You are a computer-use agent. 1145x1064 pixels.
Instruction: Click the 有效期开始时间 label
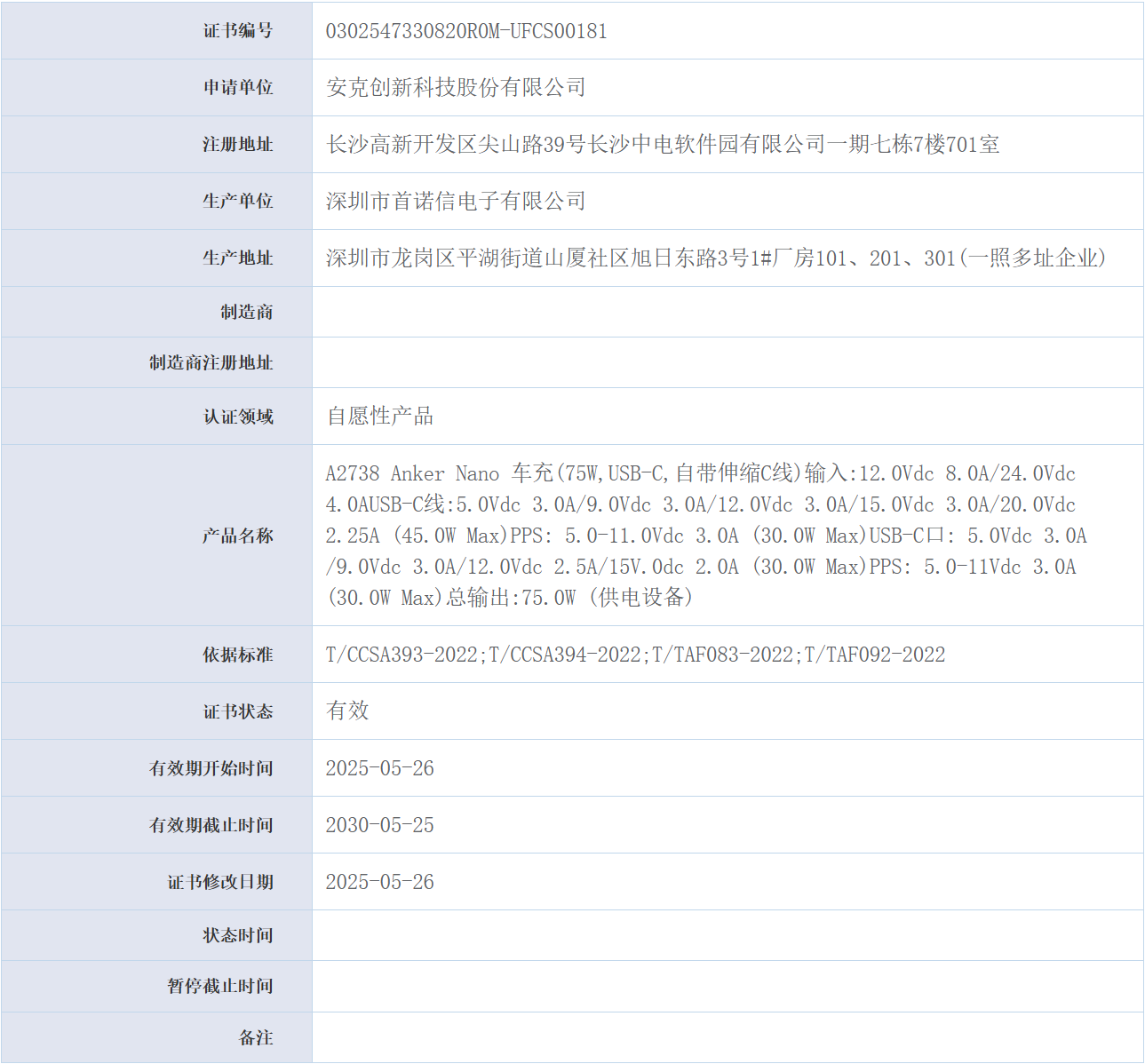click(211, 769)
